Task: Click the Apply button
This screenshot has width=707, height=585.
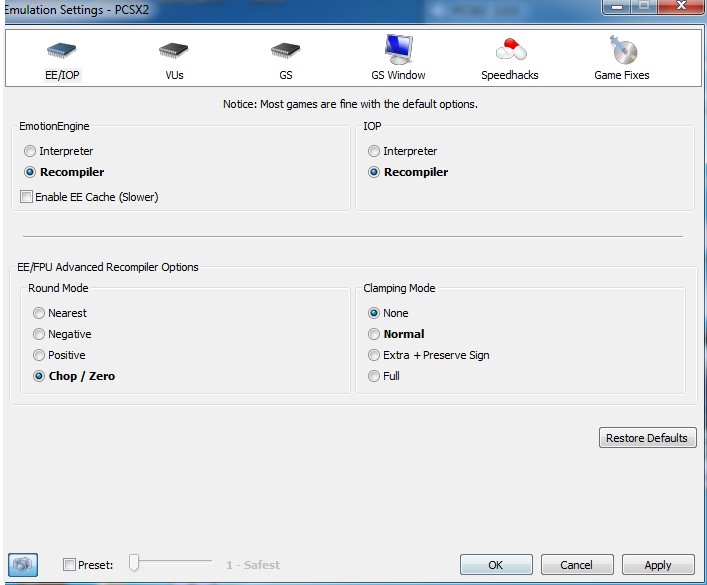Action: (658, 565)
